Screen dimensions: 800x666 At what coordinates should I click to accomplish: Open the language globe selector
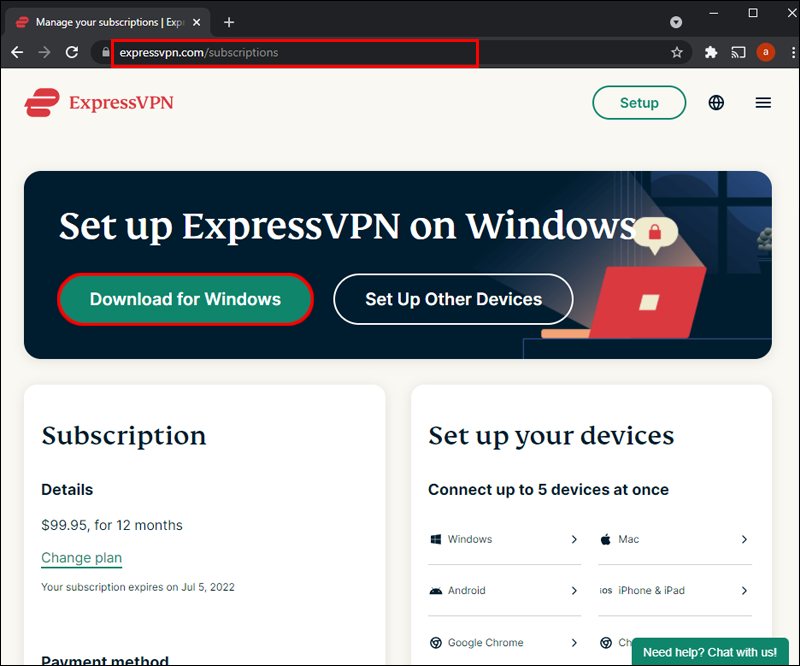[x=716, y=103]
